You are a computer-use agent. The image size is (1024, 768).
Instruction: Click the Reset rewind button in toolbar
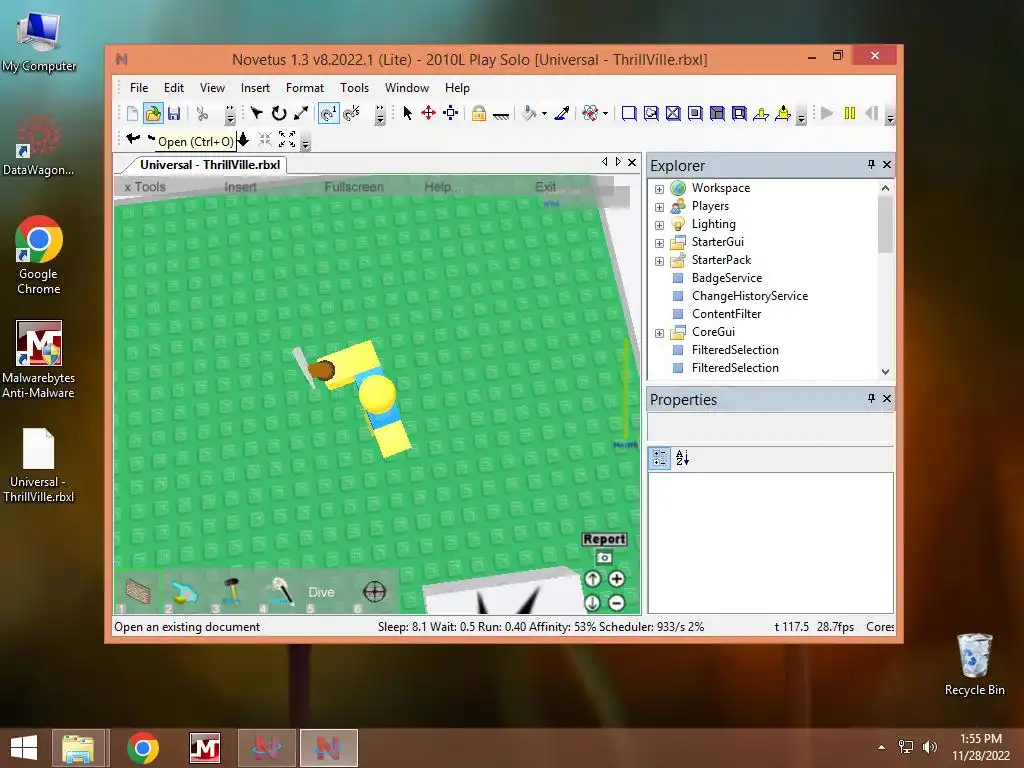871,113
